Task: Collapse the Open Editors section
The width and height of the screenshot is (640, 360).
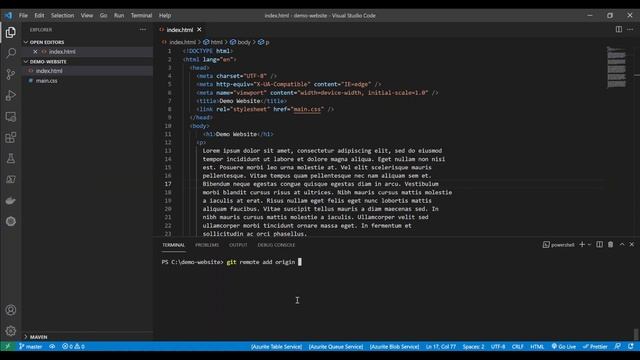Action: (x=88, y=42)
